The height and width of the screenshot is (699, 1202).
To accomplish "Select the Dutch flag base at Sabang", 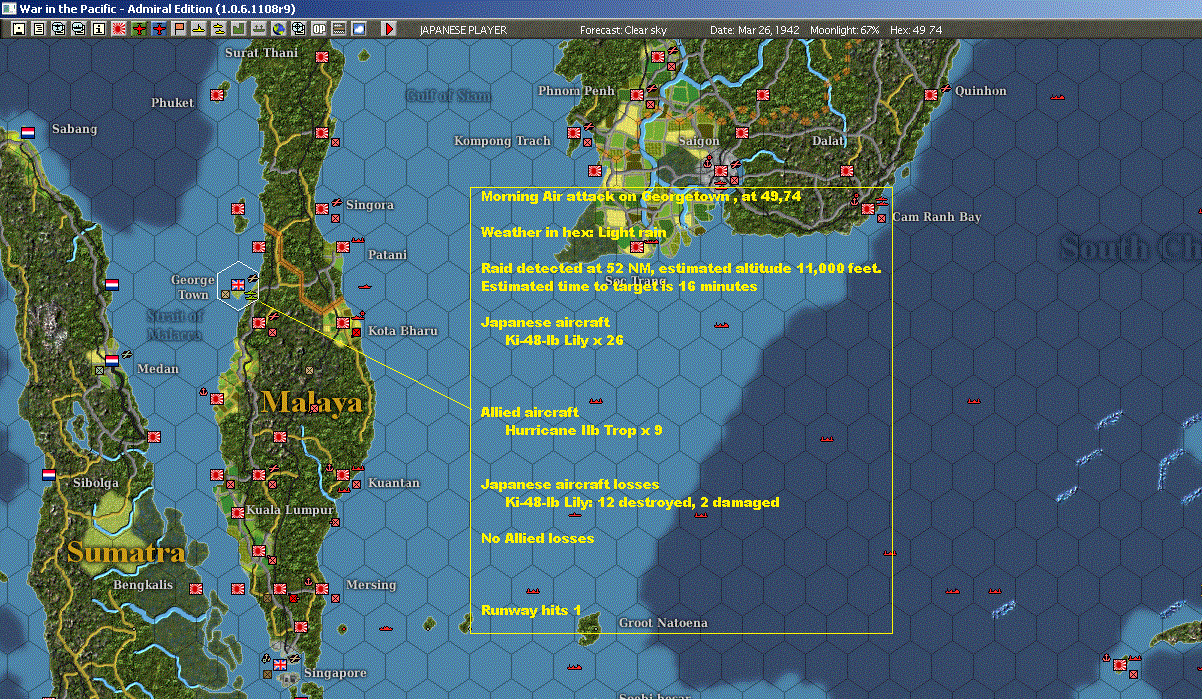I will tap(28, 132).
